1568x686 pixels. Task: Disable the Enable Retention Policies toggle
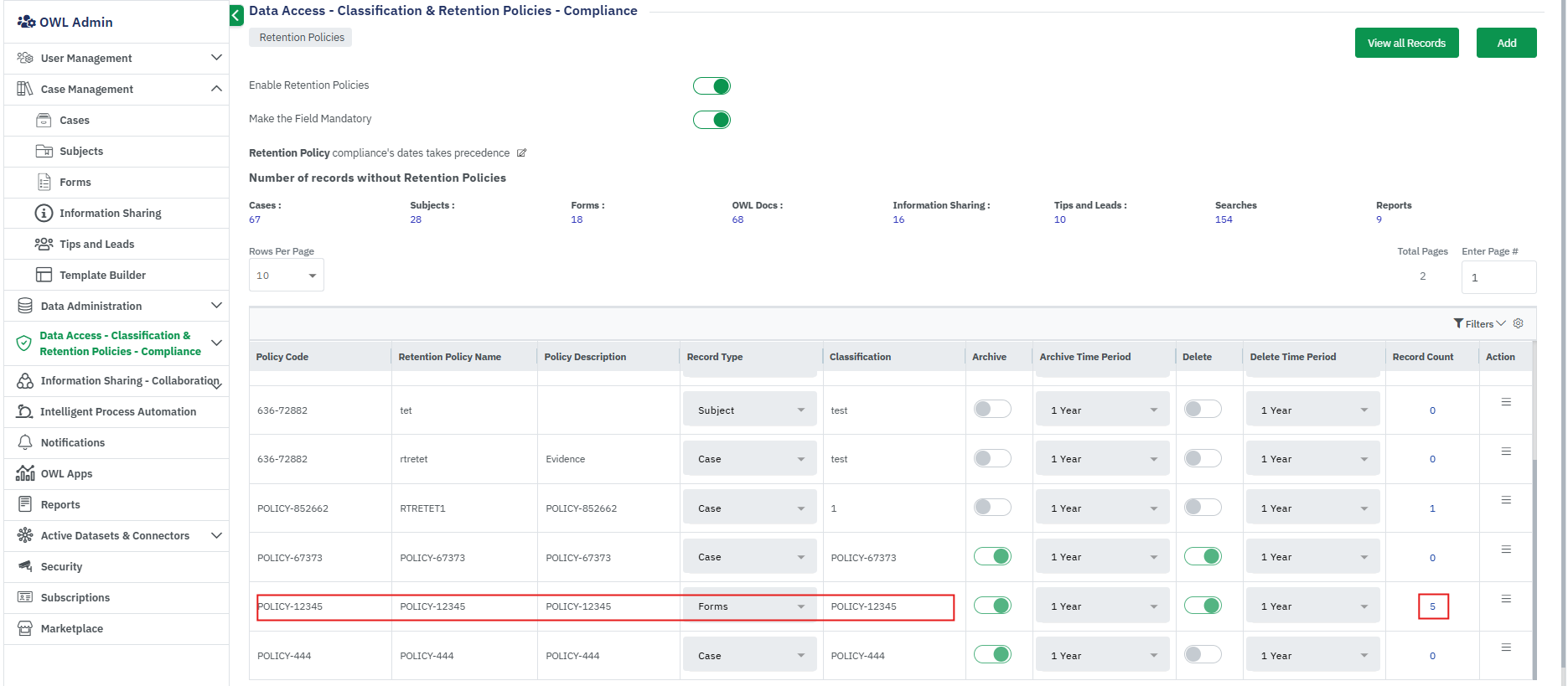pos(712,86)
